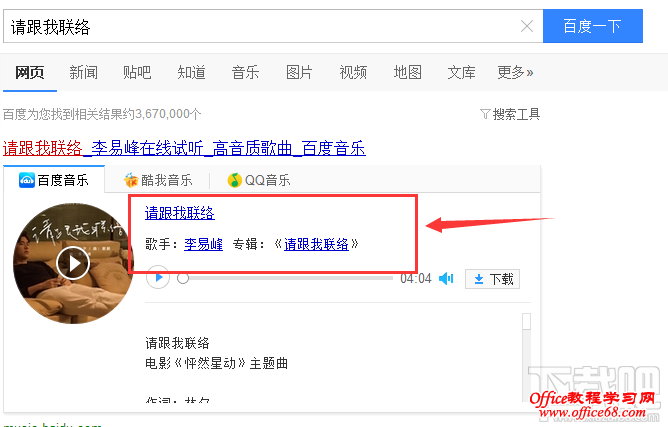
Task: Go to the 图片 search category
Action: [299, 72]
